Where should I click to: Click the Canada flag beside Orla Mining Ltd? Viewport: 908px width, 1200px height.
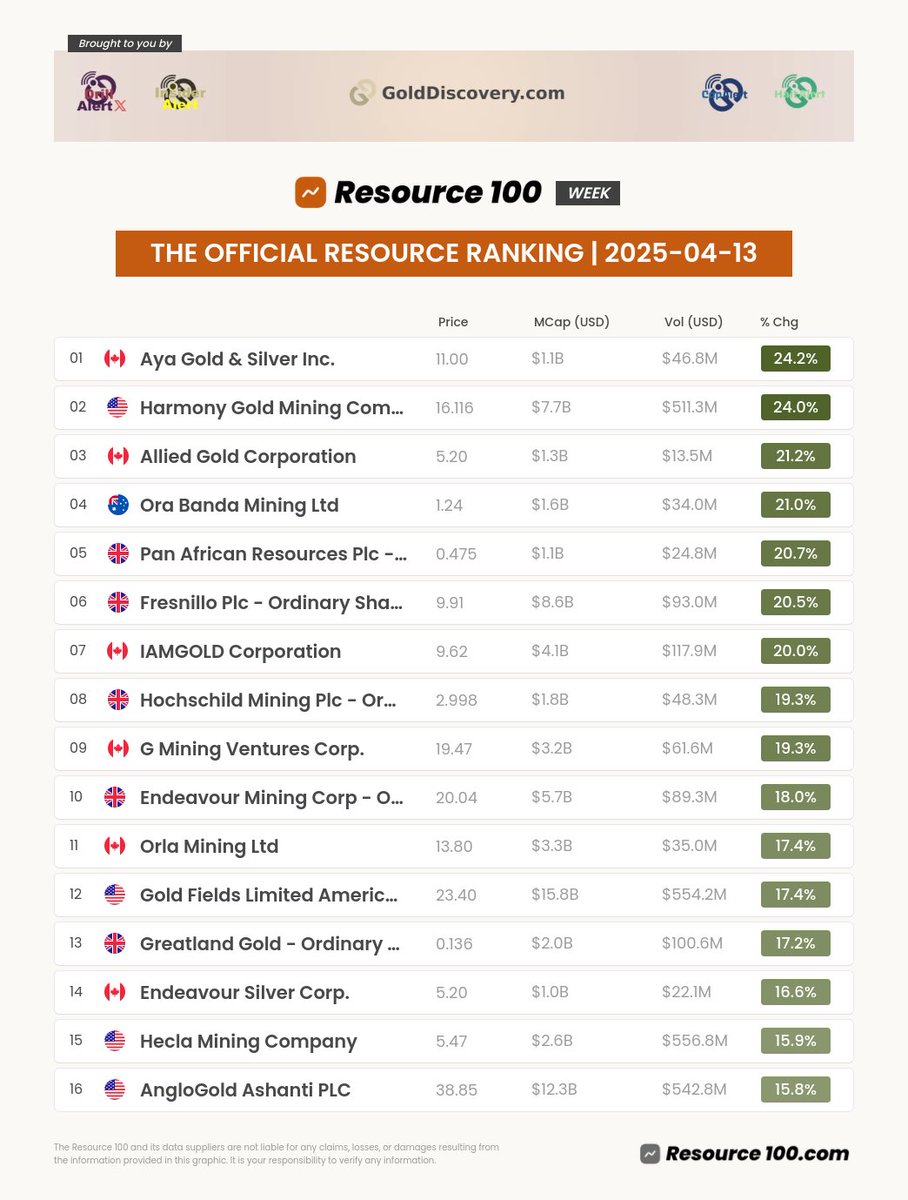pos(115,846)
